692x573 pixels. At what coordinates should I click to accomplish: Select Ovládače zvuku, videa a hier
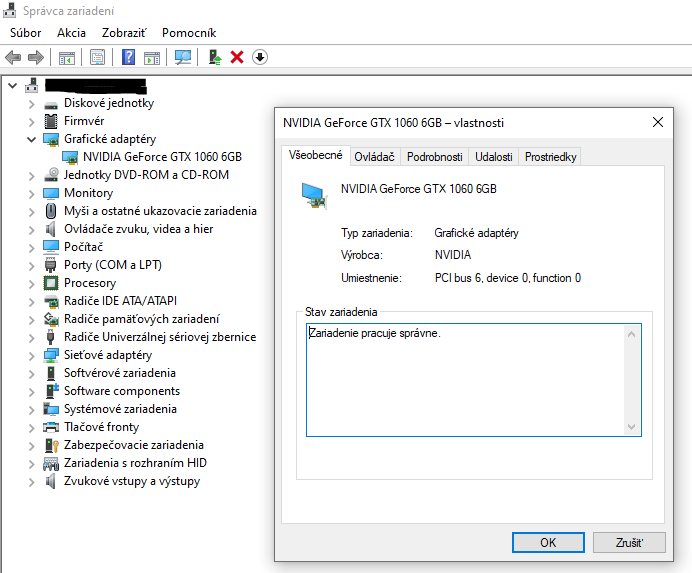click(139, 229)
